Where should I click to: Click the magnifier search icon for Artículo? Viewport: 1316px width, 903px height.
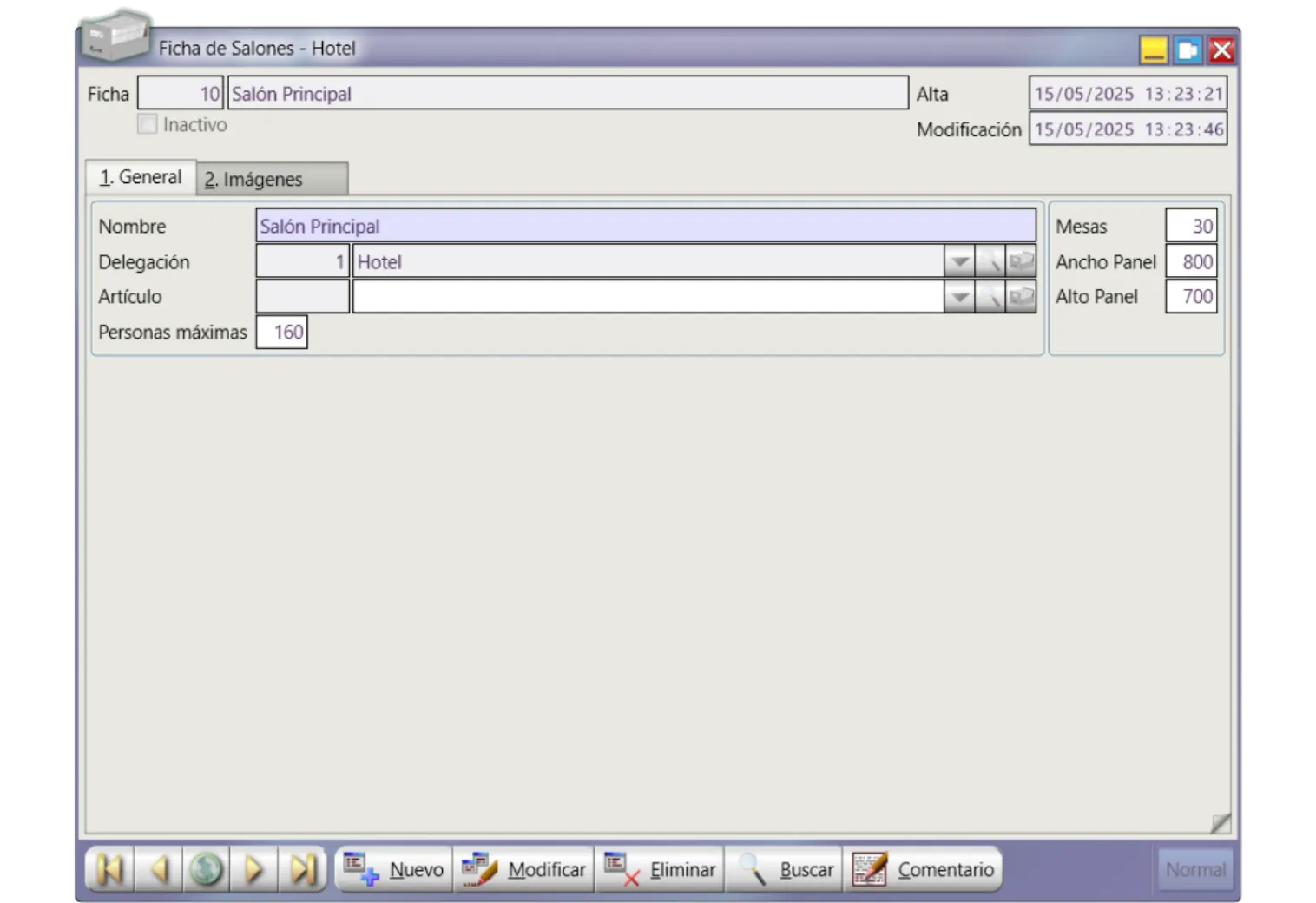(x=990, y=297)
